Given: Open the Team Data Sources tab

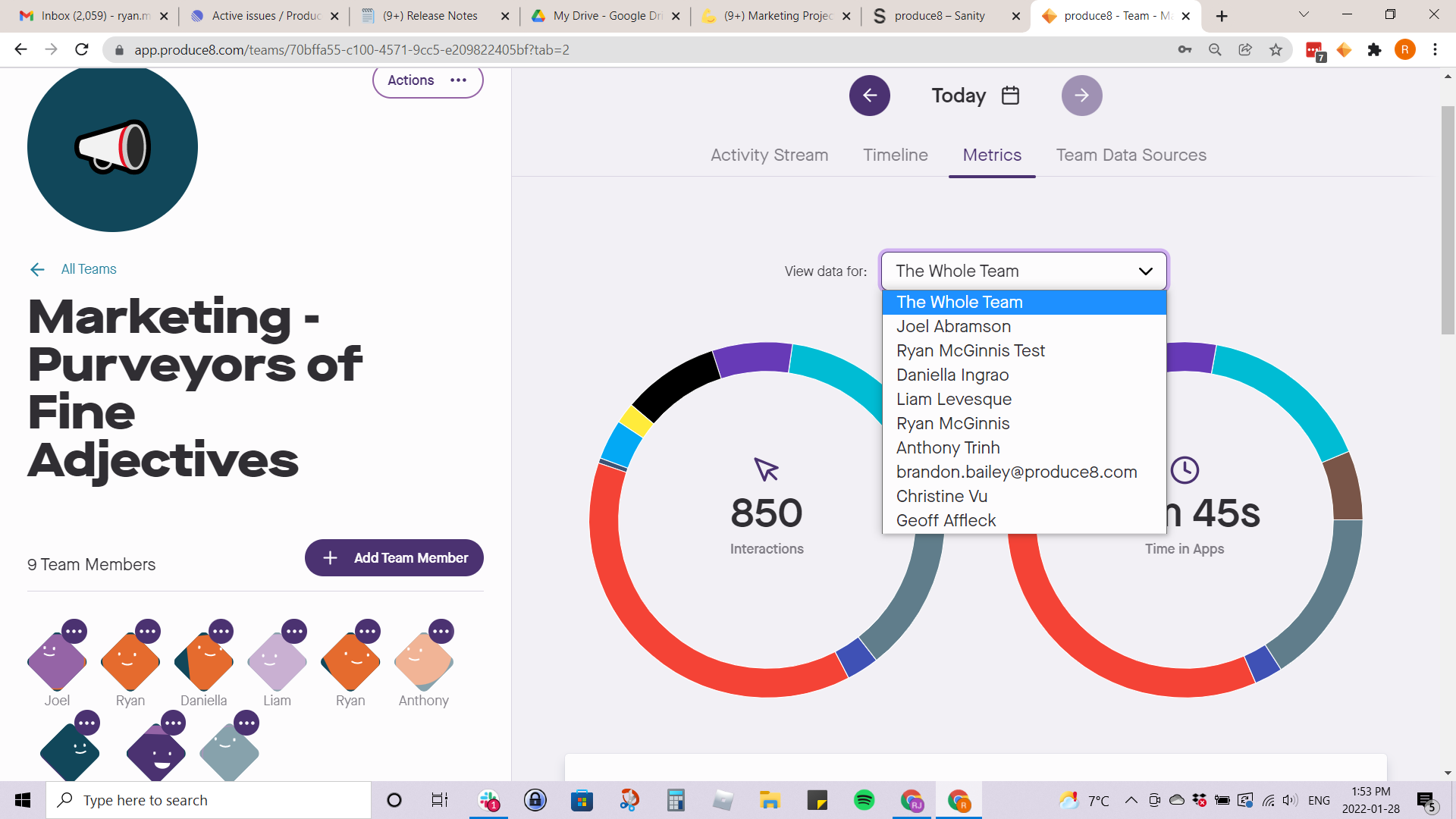Looking at the screenshot, I should click(1131, 155).
